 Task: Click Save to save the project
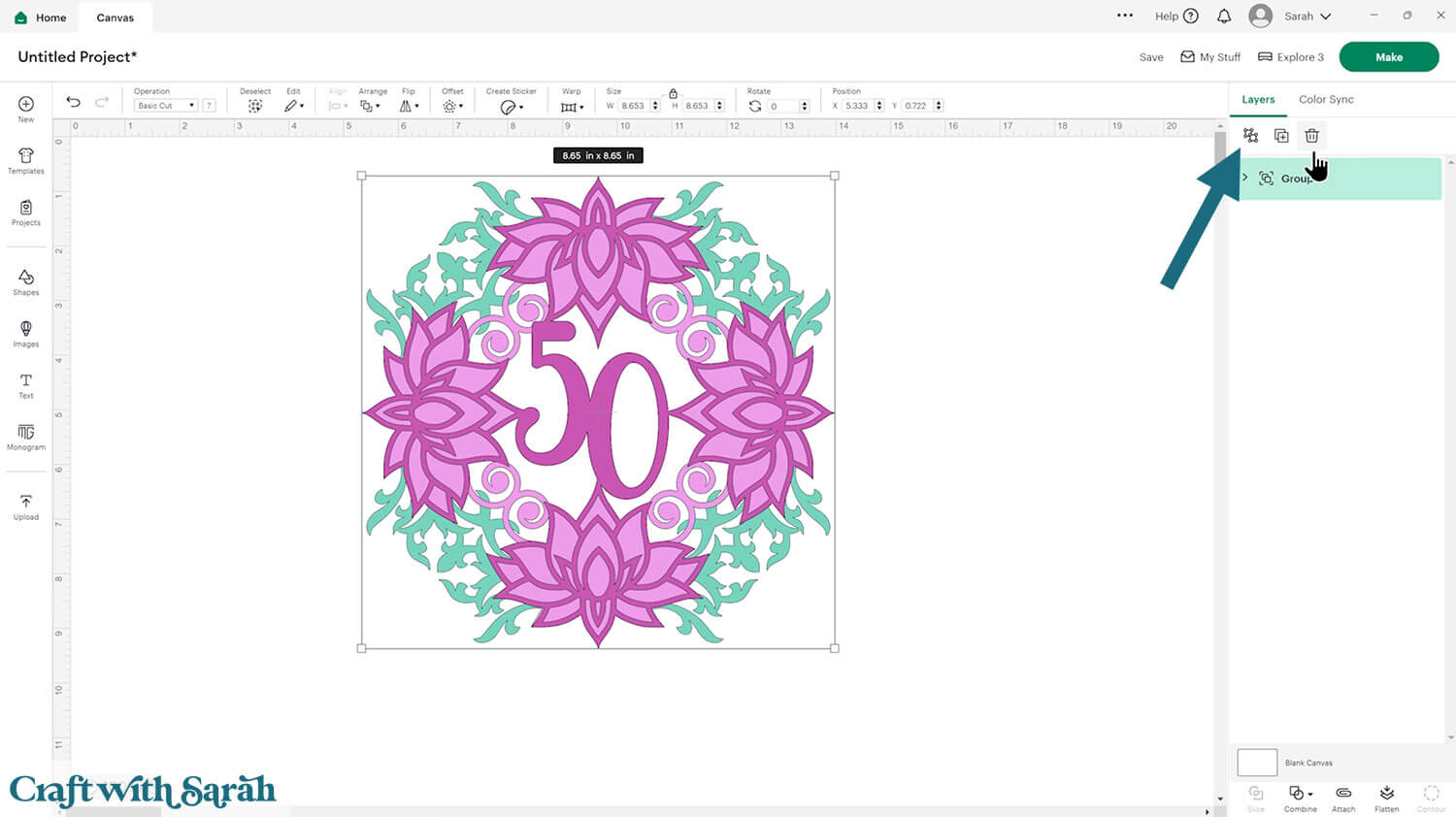click(x=1150, y=57)
